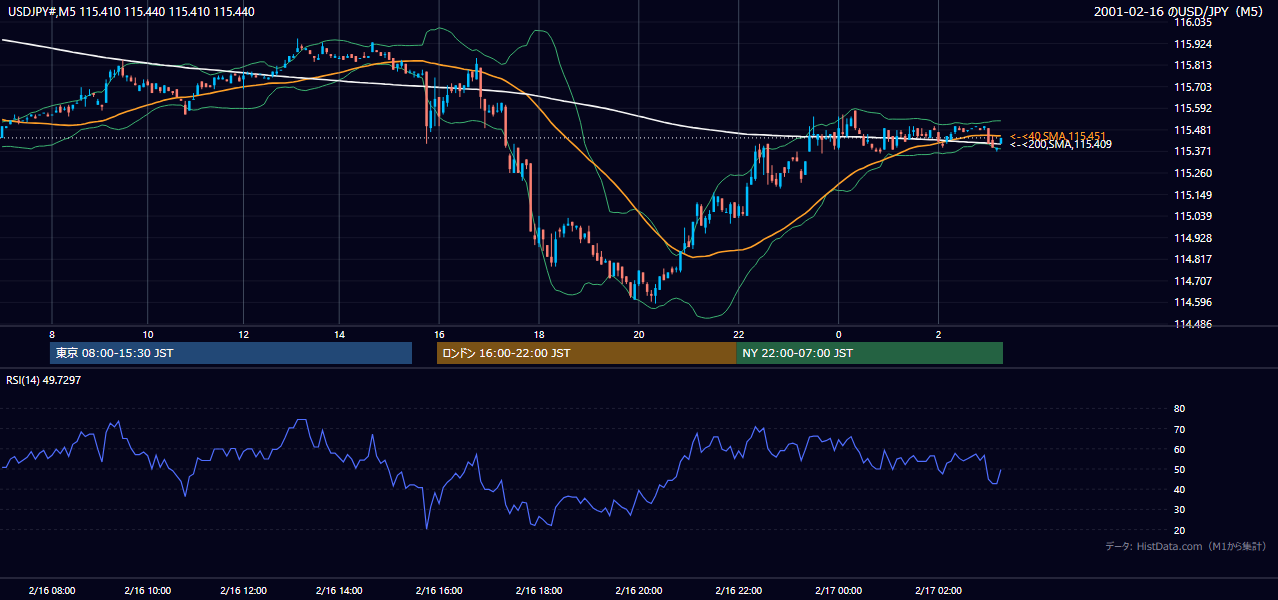Click hour tick '22' under price chart

tap(738, 334)
